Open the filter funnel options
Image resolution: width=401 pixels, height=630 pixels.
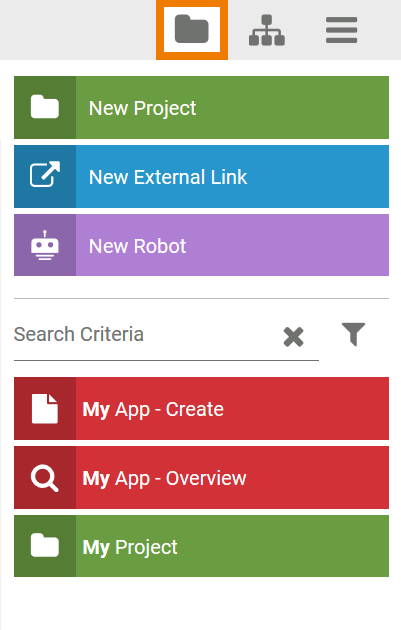(354, 334)
